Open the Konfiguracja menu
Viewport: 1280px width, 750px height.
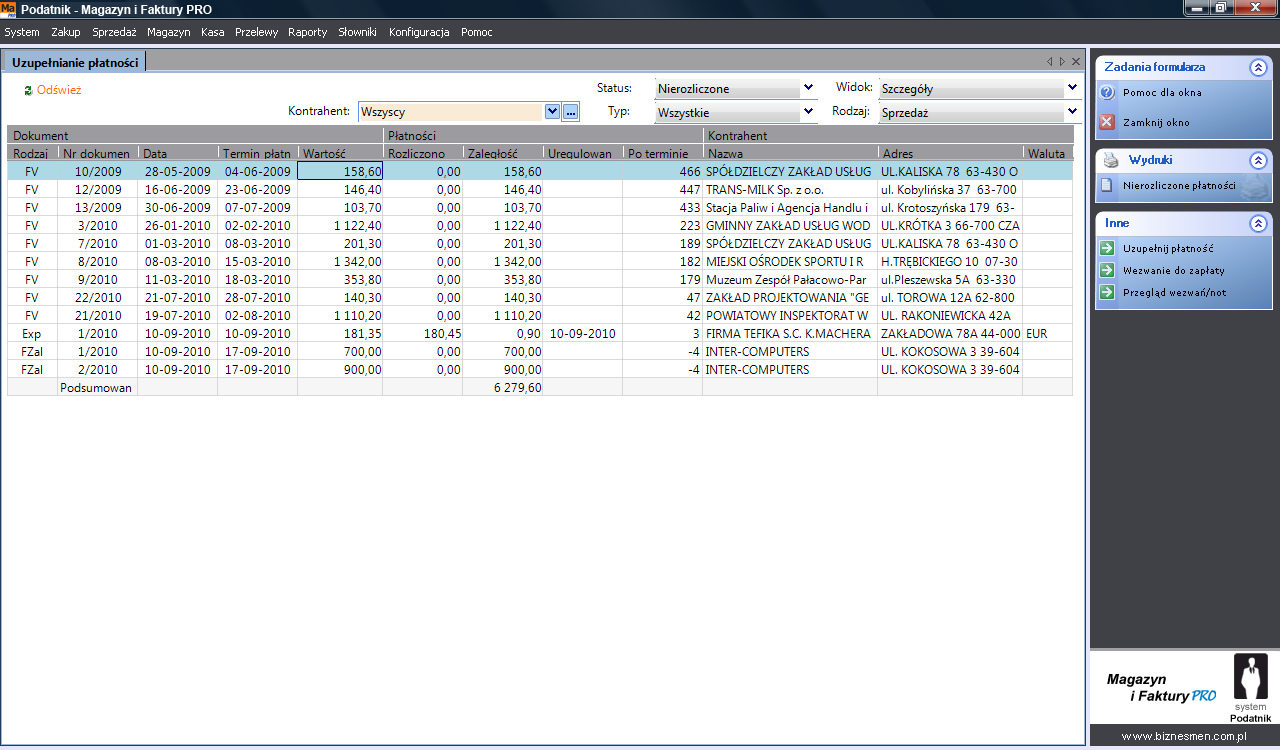(x=419, y=32)
